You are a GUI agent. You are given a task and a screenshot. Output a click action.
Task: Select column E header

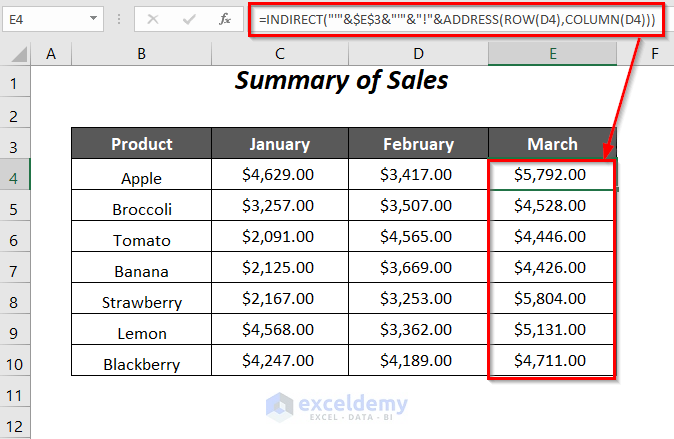(x=552, y=54)
